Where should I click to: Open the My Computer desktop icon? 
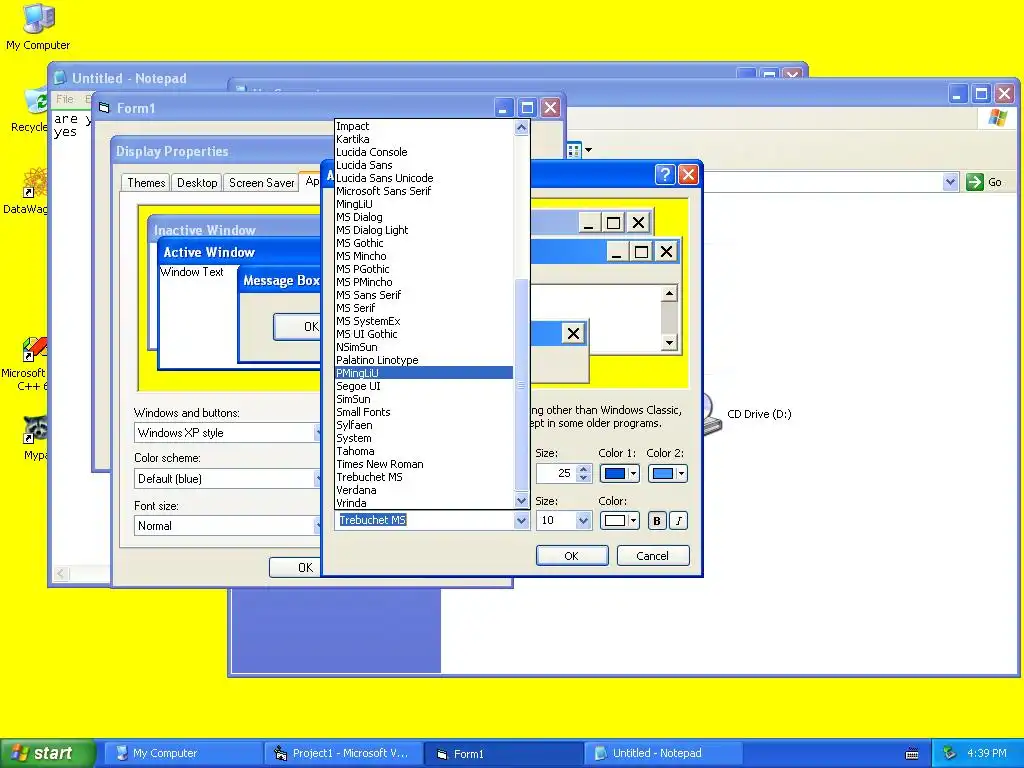point(38,26)
